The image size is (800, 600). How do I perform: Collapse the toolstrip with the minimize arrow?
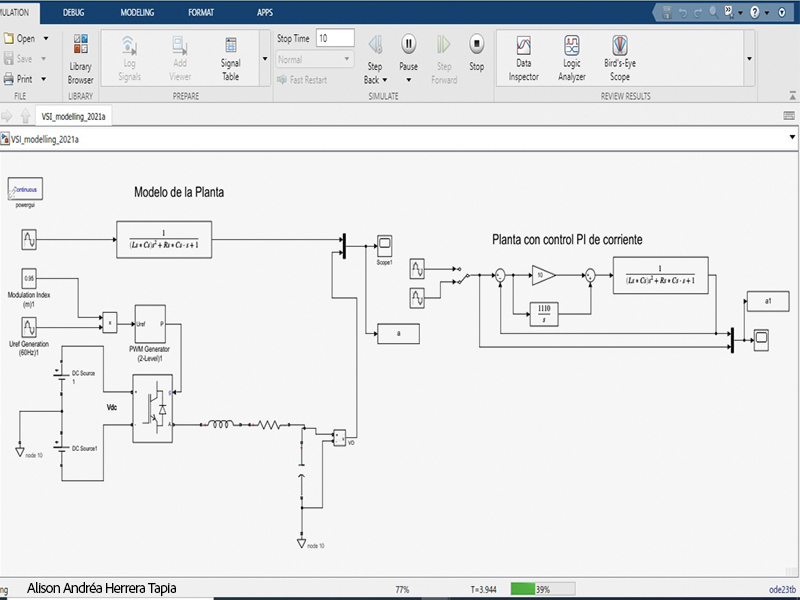click(x=792, y=95)
